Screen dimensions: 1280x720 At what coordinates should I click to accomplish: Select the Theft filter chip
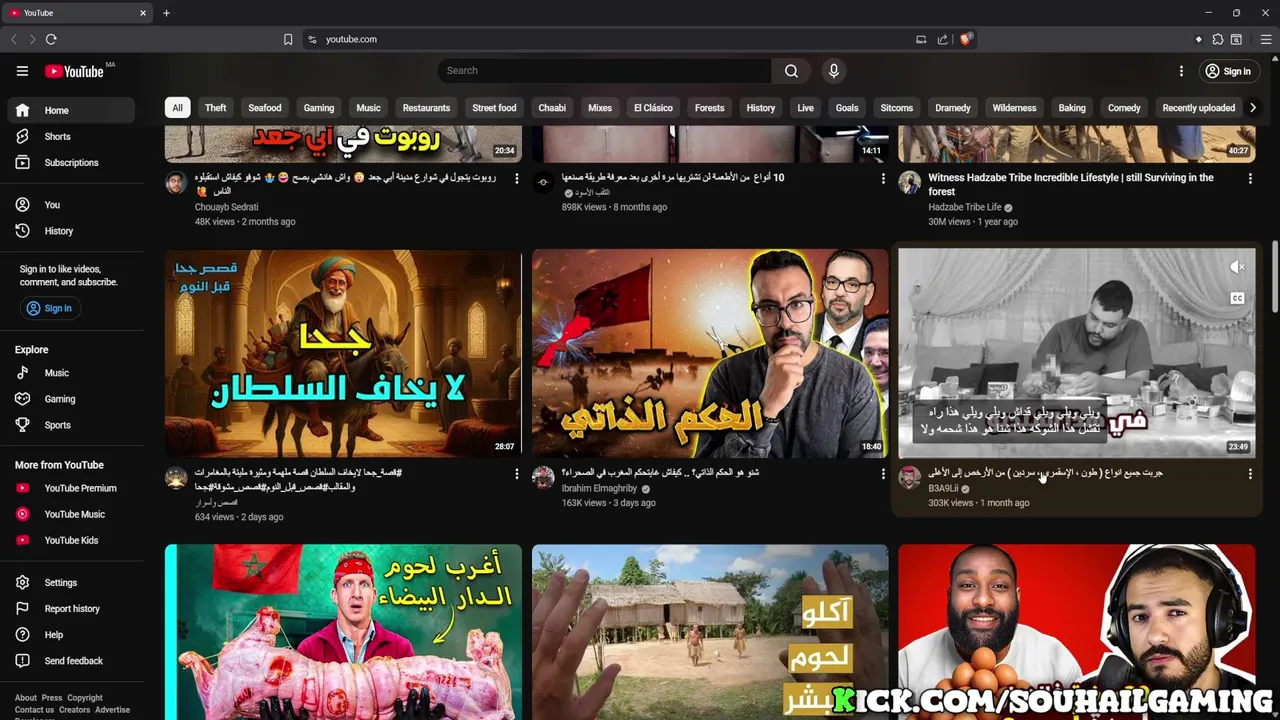tap(216, 108)
